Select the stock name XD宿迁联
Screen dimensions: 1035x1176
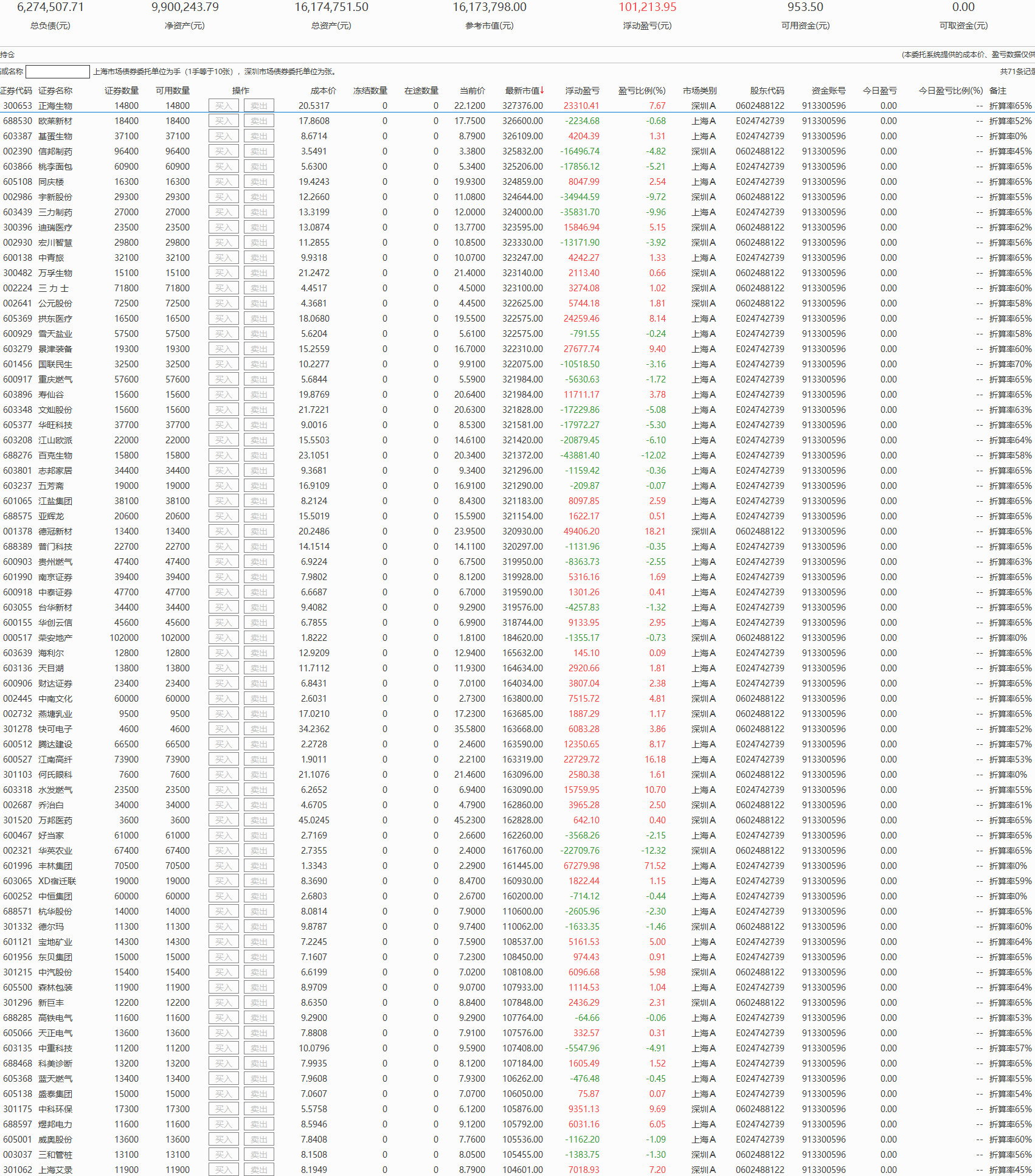[57, 881]
